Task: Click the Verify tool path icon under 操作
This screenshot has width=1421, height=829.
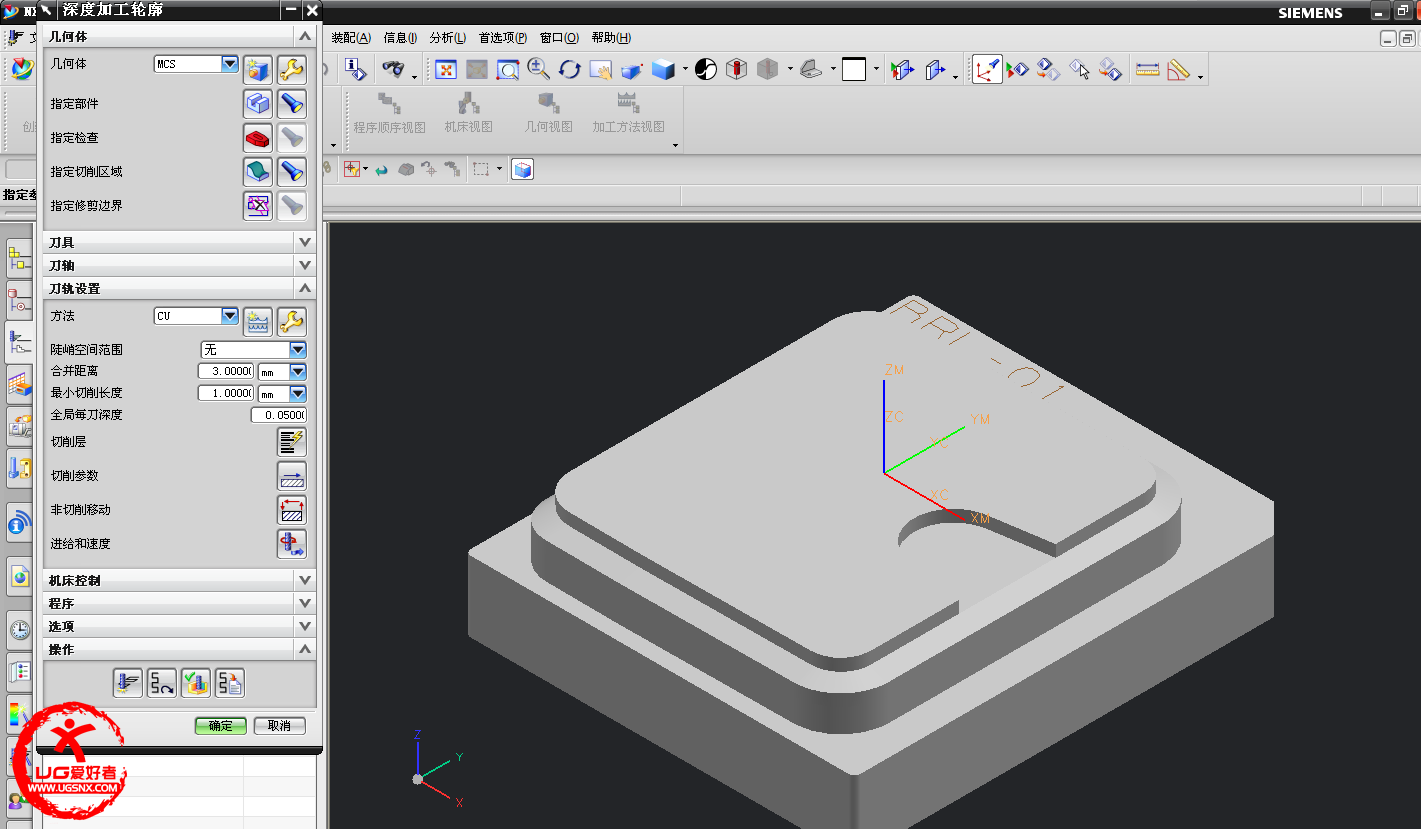Action: (x=195, y=682)
